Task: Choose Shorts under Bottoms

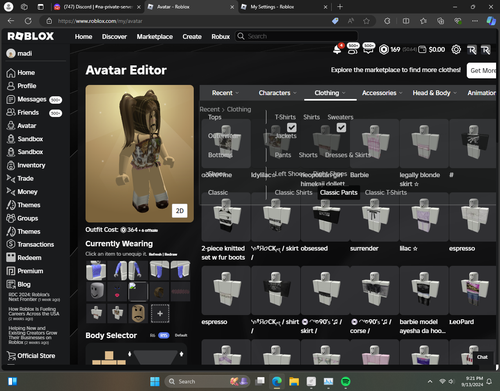Action: click(x=308, y=155)
